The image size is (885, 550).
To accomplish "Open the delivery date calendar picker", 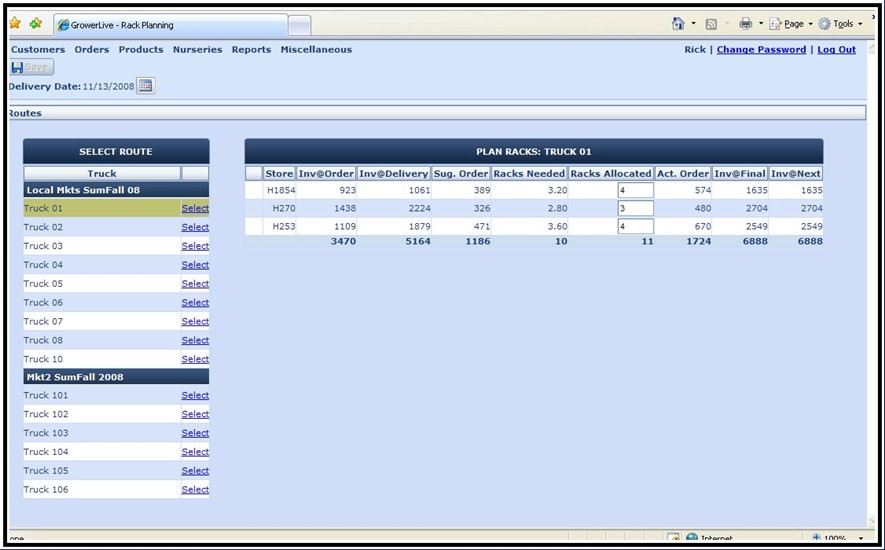I will tap(146, 86).
